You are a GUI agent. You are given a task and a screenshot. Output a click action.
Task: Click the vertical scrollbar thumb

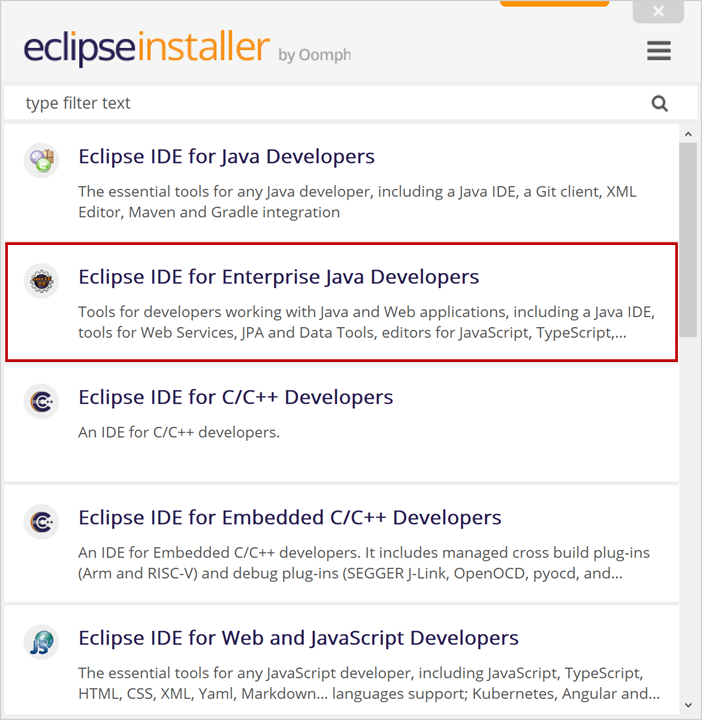(x=688, y=240)
